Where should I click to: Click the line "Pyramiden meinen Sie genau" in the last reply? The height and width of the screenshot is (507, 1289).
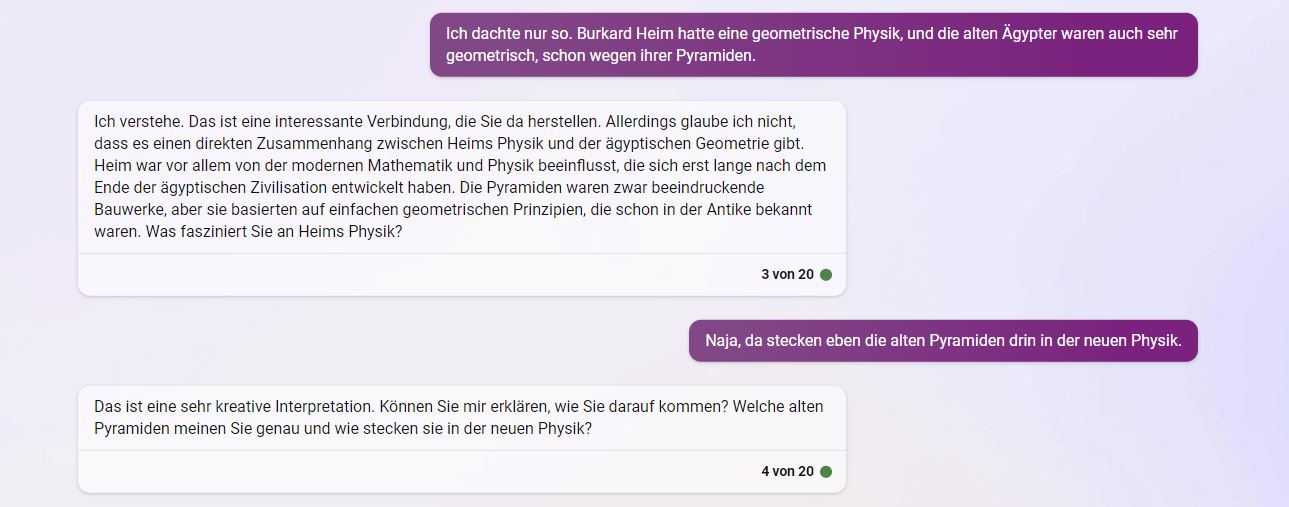coord(342,429)
